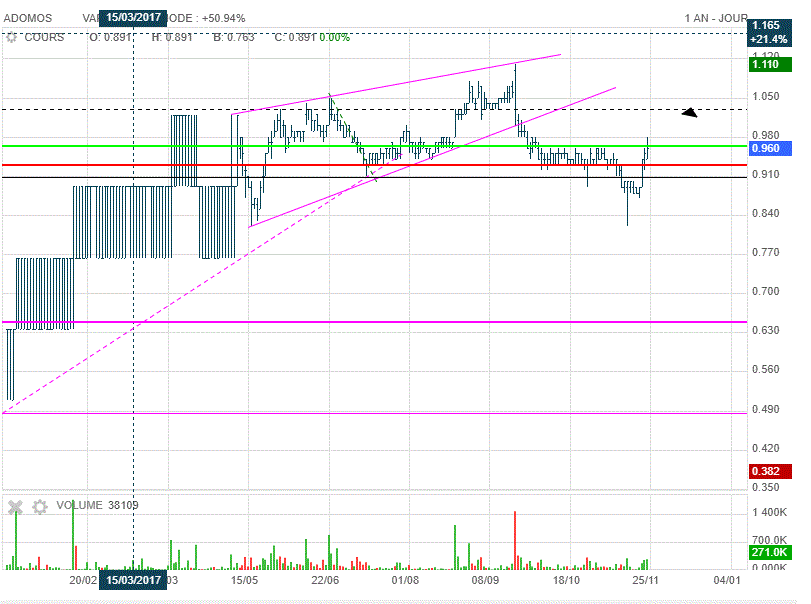Screen dimensions: 811x604
Task: Click the 22/06 date on time axis
Action: (325, 580)
